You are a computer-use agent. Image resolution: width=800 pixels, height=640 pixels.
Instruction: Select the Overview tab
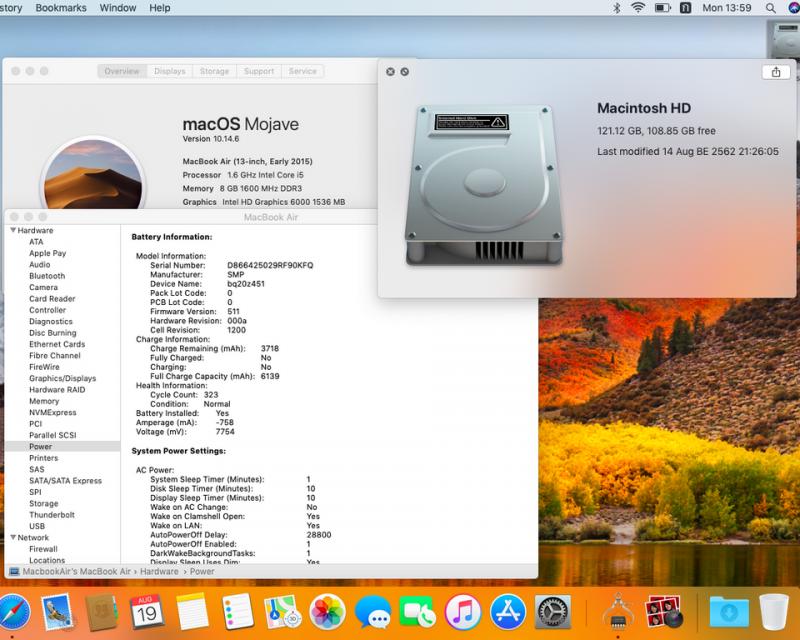pyautogui.click(x=122, y=71)
